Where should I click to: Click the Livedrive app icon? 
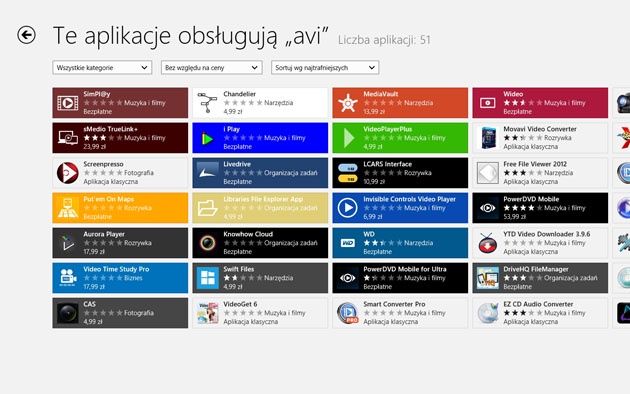207,173
